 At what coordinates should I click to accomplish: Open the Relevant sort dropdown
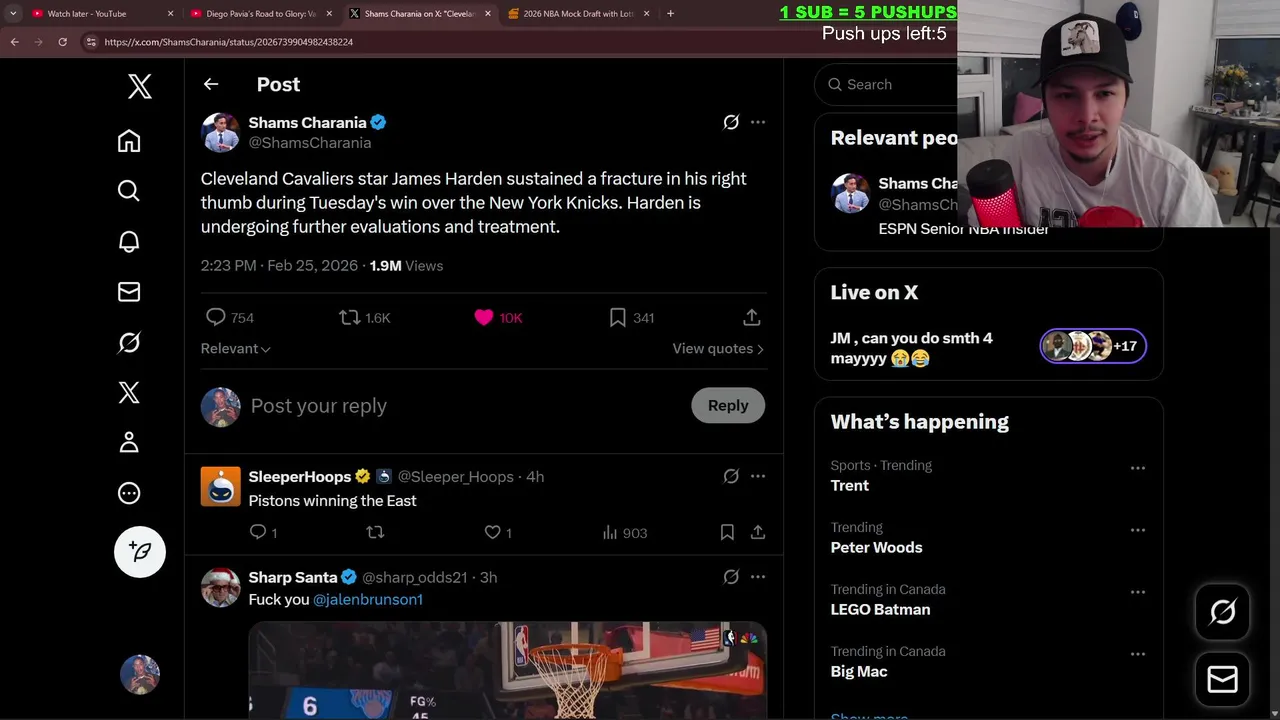click(x=236, y=348)
